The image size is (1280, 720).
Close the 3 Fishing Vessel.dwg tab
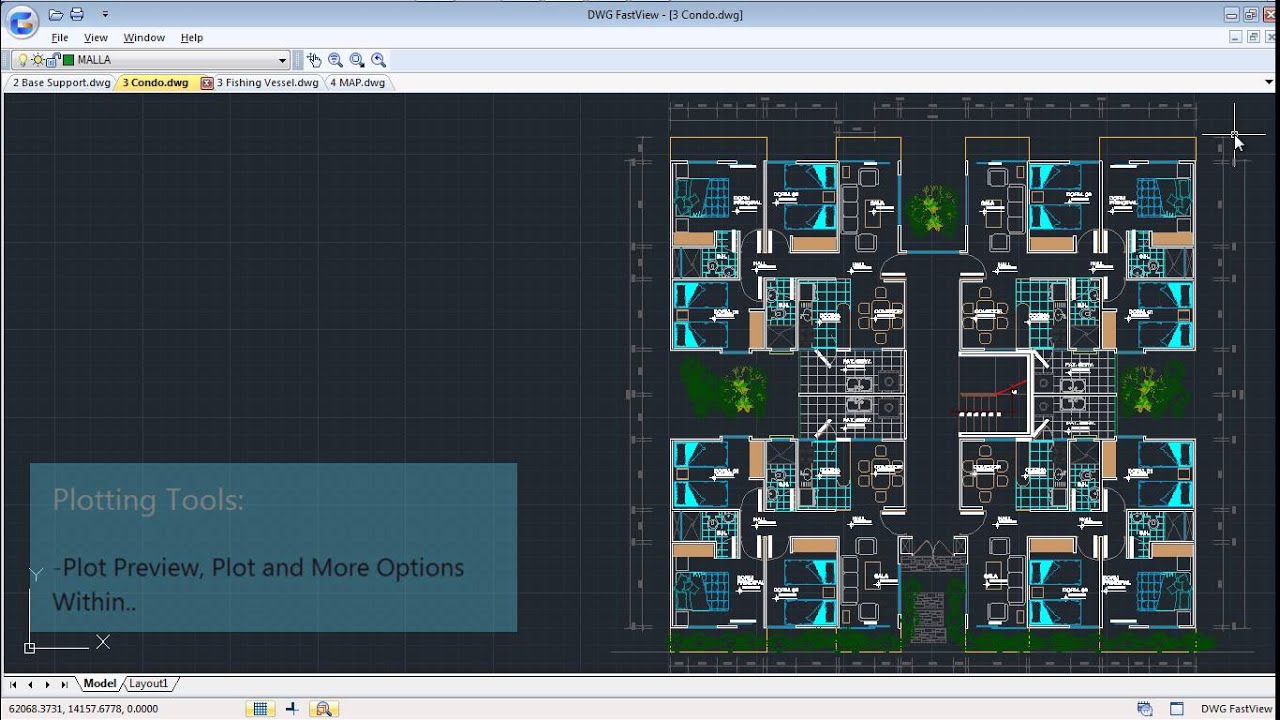[x=207, y=83]
